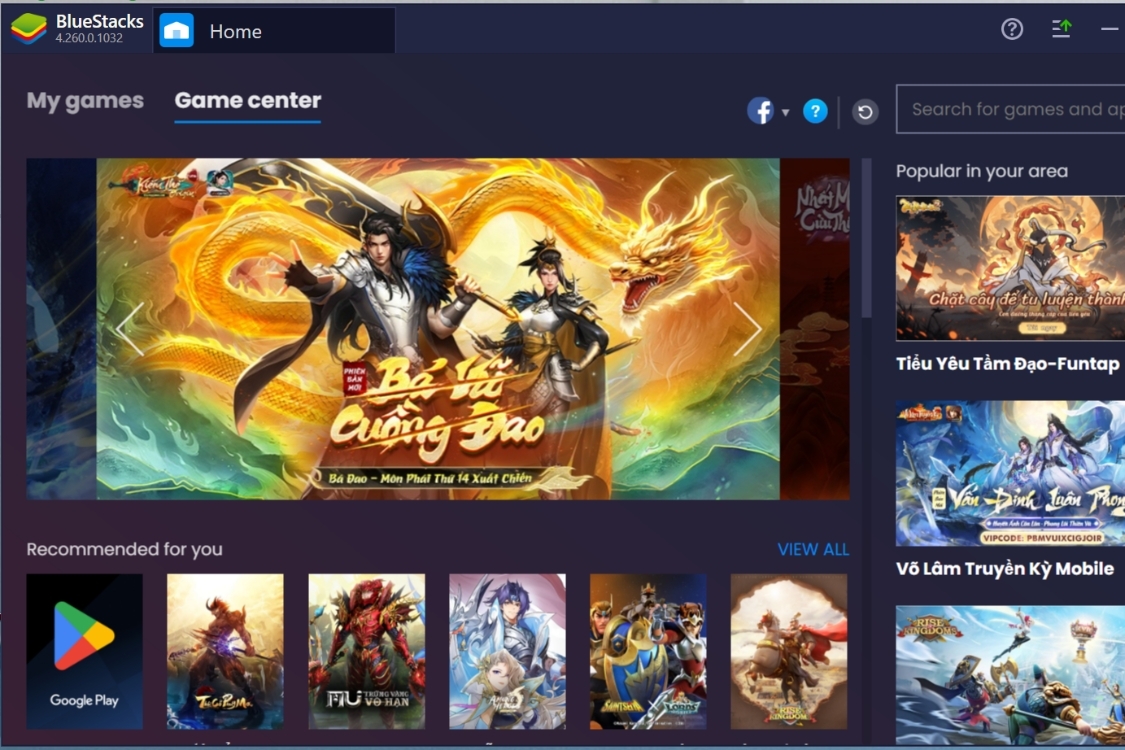The image size is (1125, 750).
Task: Switch to the My games tab
Action: (x=85, y=100)
